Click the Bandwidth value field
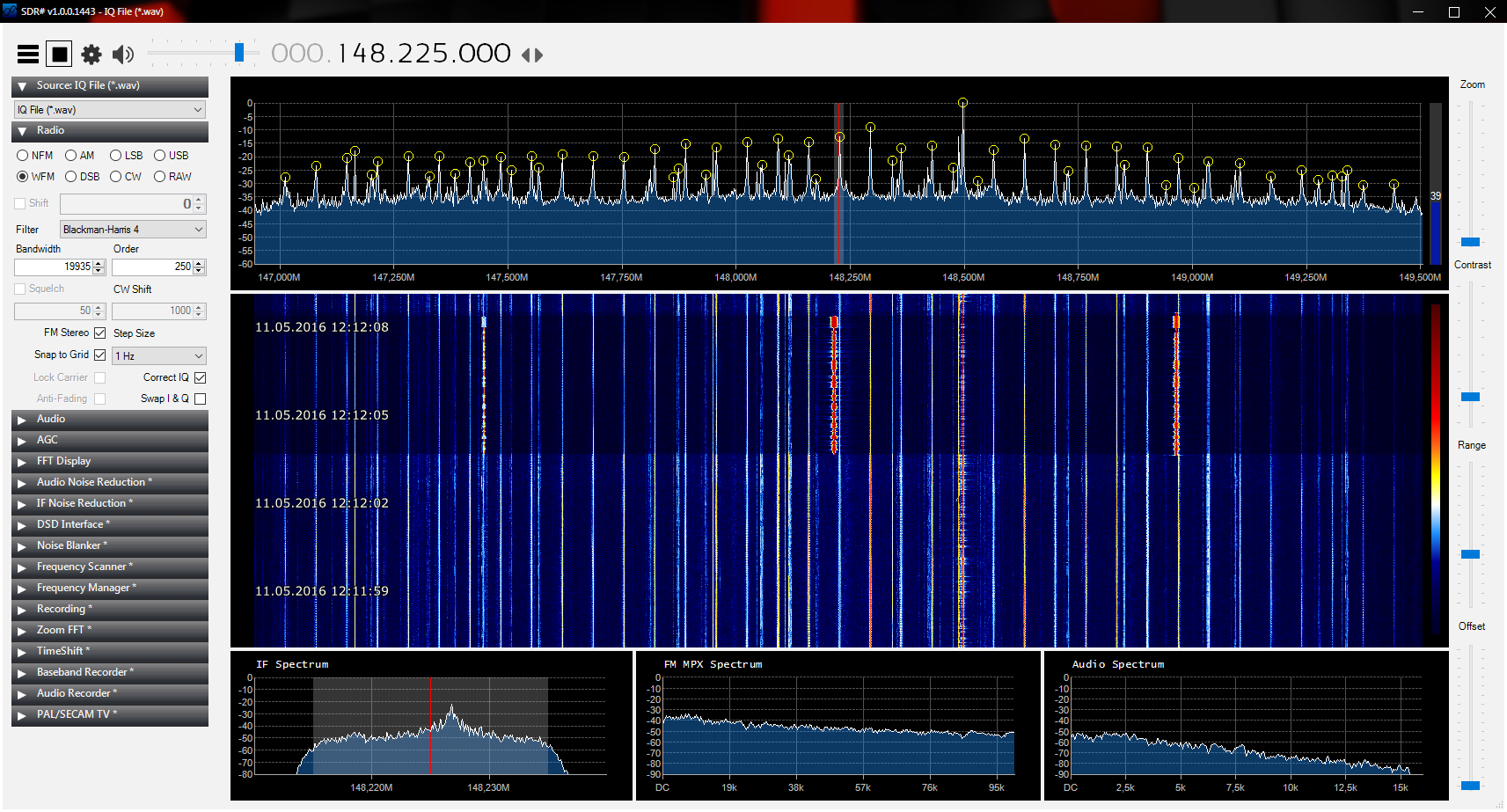Image resolution: width=1507 pixels, height=812 pixels. 54,267
